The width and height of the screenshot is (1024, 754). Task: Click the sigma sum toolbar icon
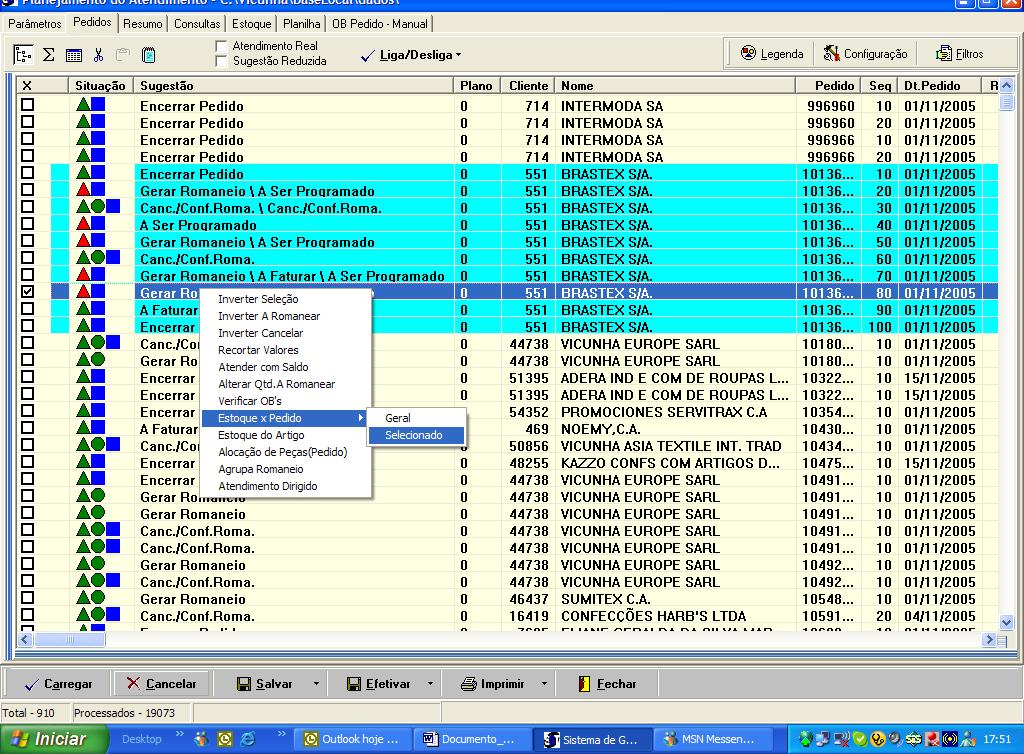pos(48,55)
